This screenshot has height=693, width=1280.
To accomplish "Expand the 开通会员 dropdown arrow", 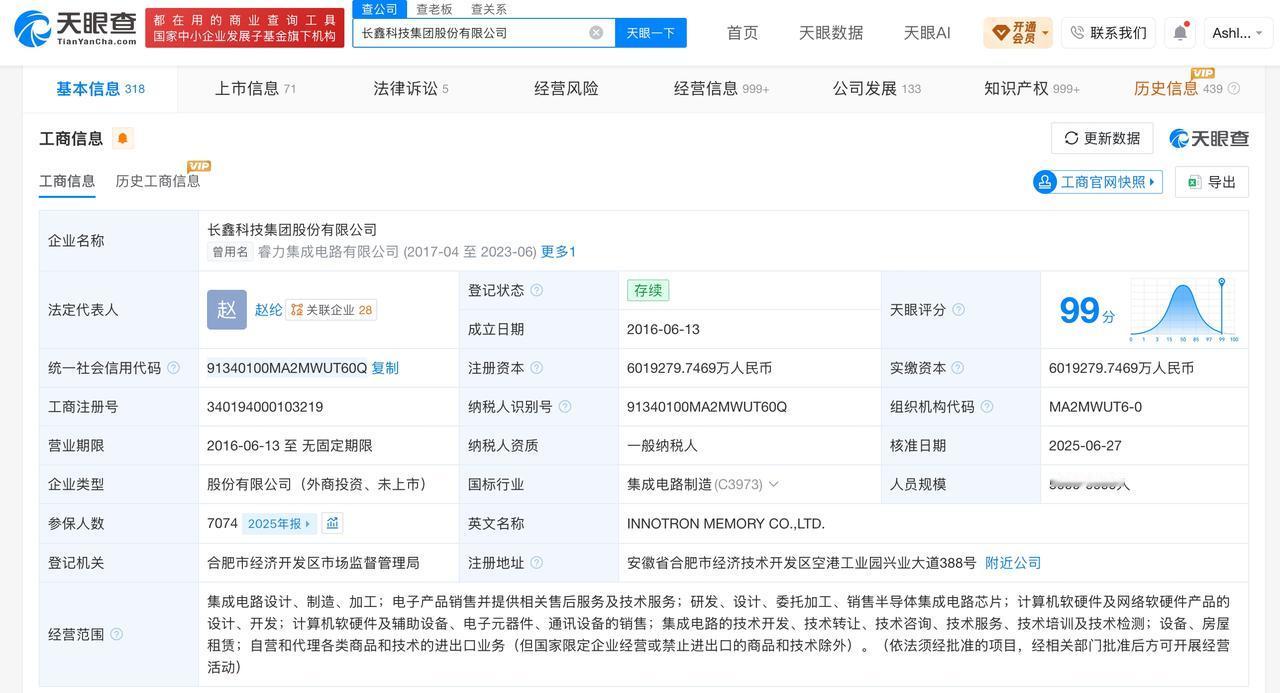I will pos(1045,33).
